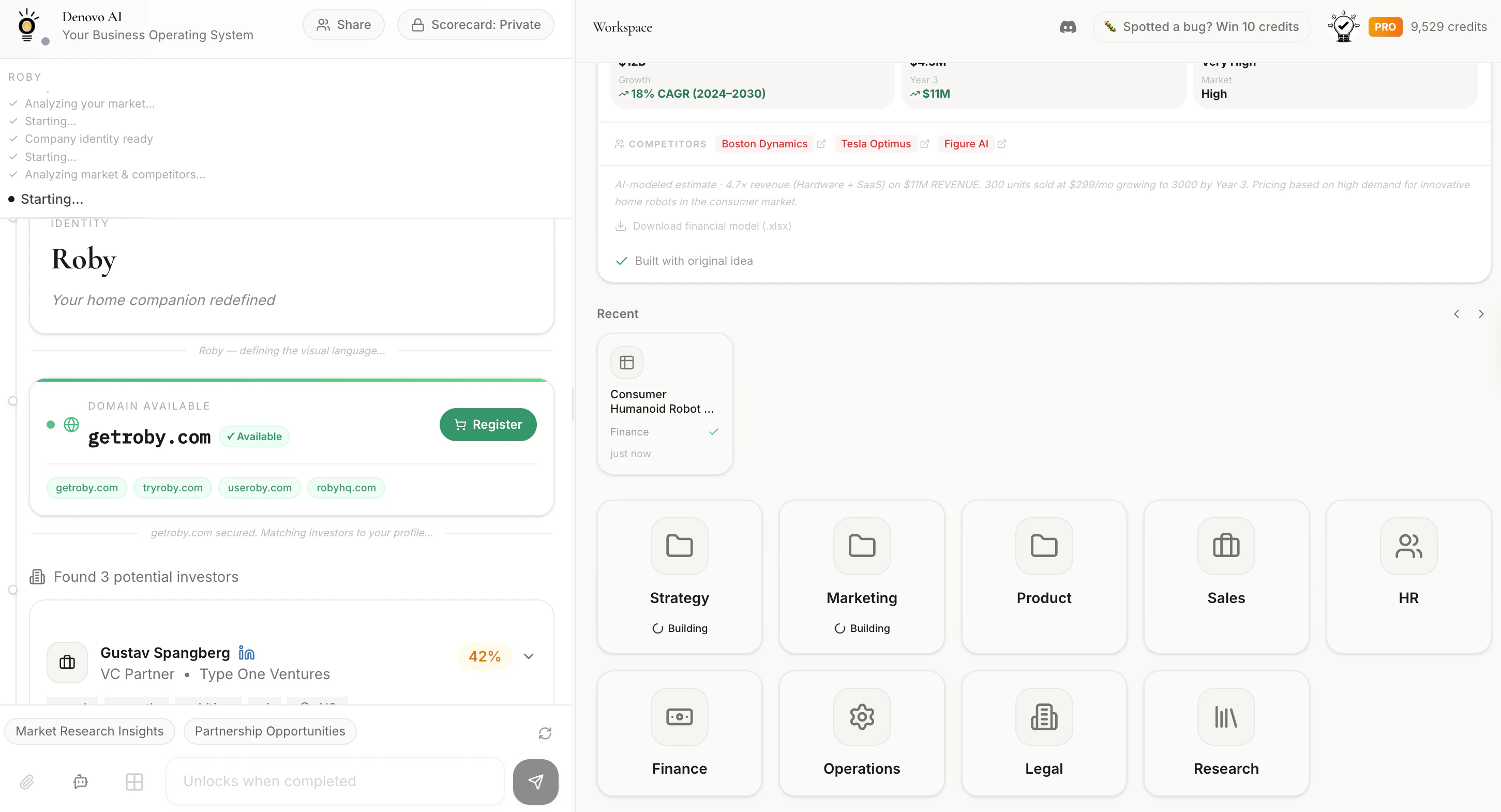
Task: Open the Discord icon in the top bar
Action: (1068, 27)
